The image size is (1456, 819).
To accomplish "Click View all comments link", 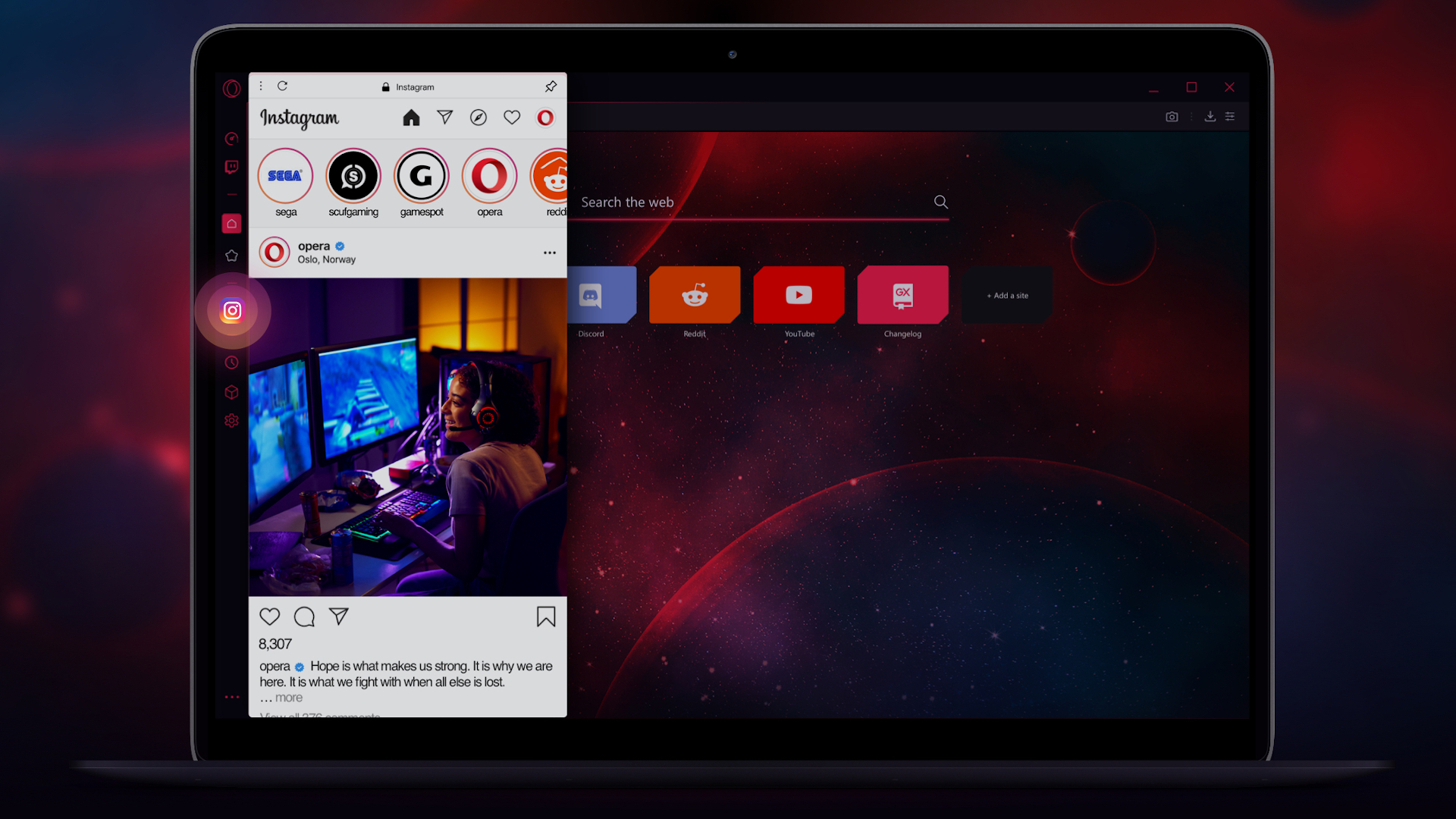I will point(319,714).
